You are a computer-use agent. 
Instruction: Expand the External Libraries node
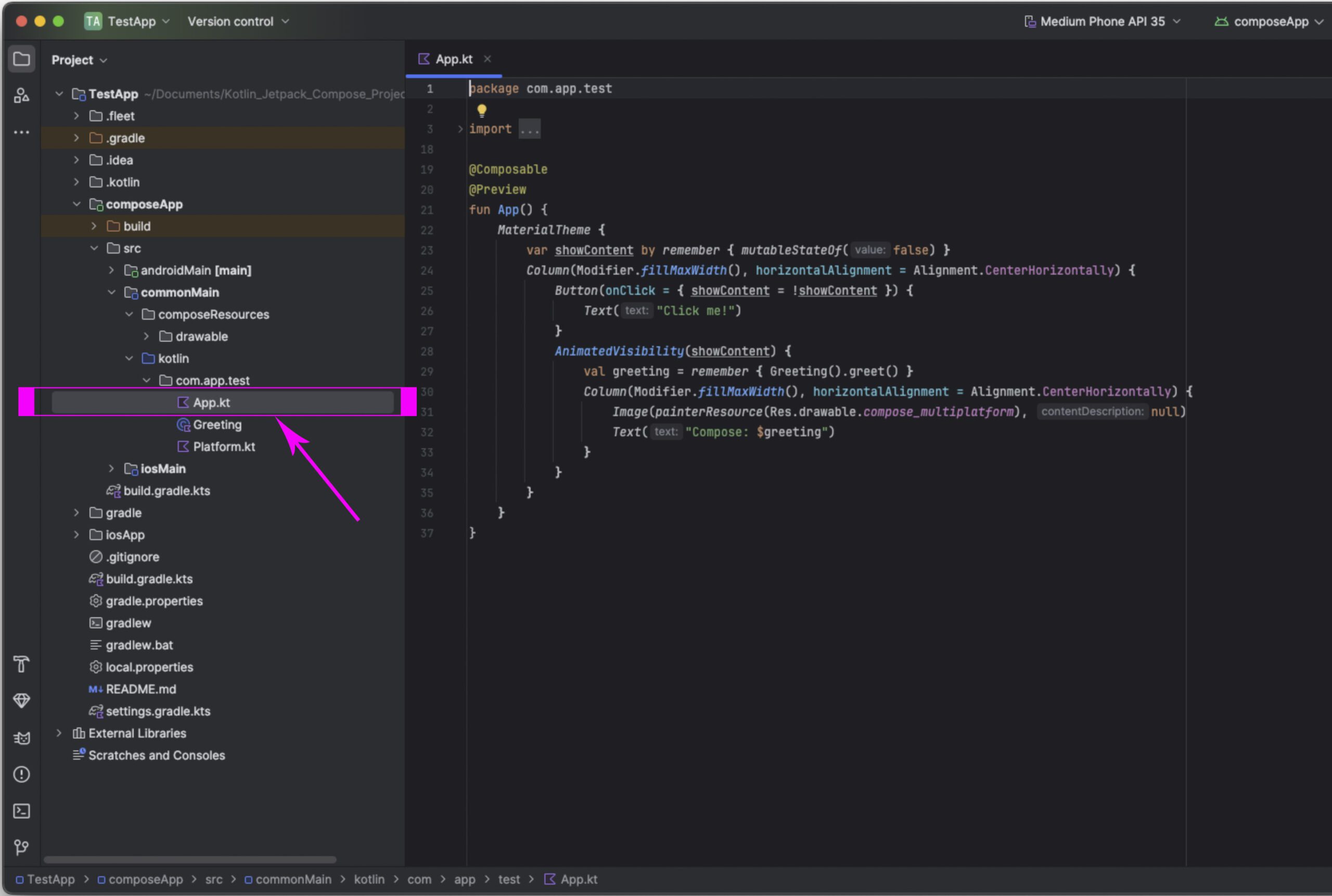click(58, 733)
